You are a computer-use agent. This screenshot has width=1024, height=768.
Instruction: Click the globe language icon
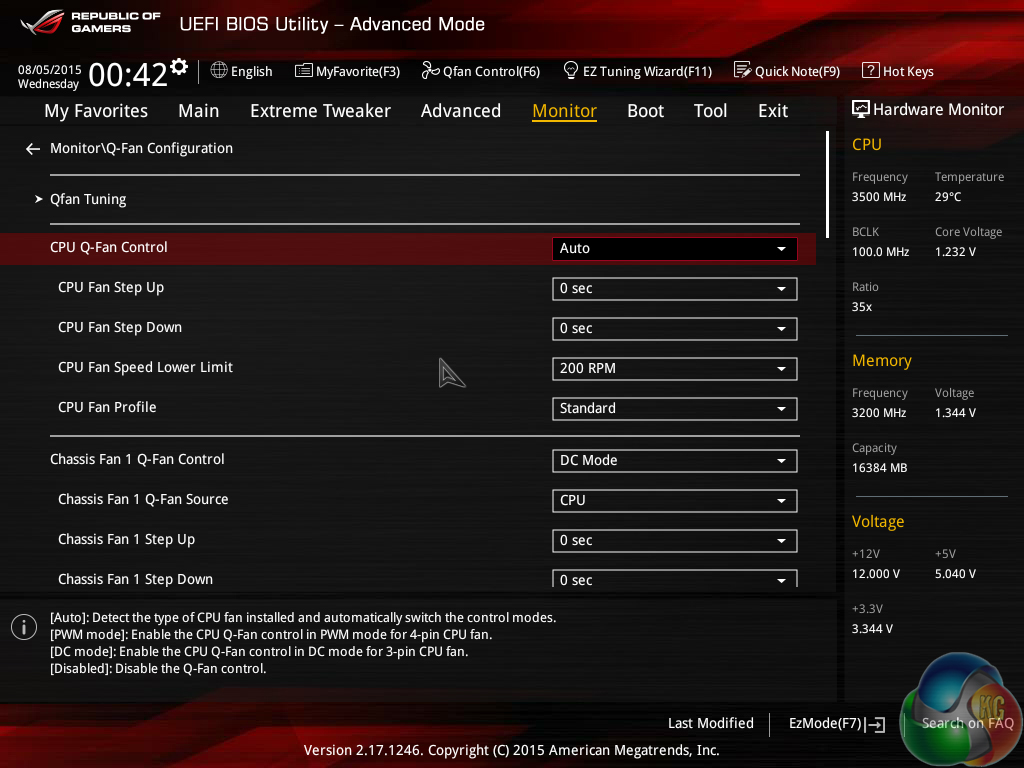(219, 70)
